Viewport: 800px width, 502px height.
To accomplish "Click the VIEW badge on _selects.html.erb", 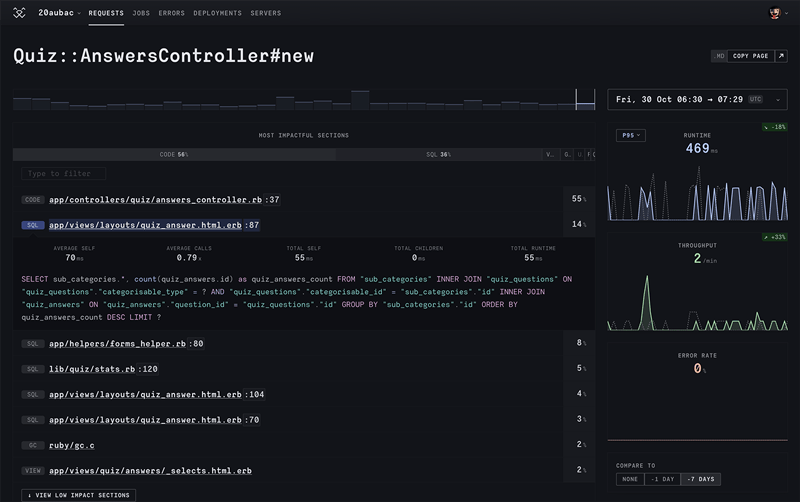I will [33, 471].
